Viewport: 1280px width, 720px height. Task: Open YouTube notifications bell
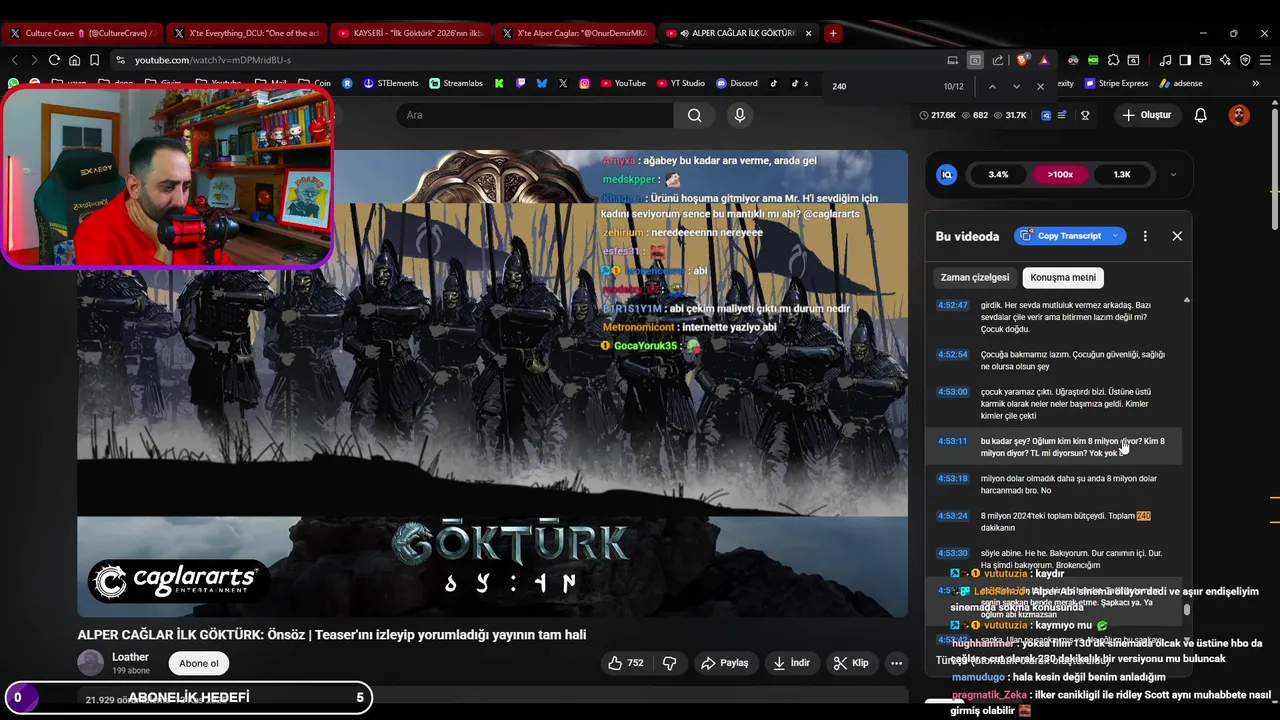(x=1201, y=115)
